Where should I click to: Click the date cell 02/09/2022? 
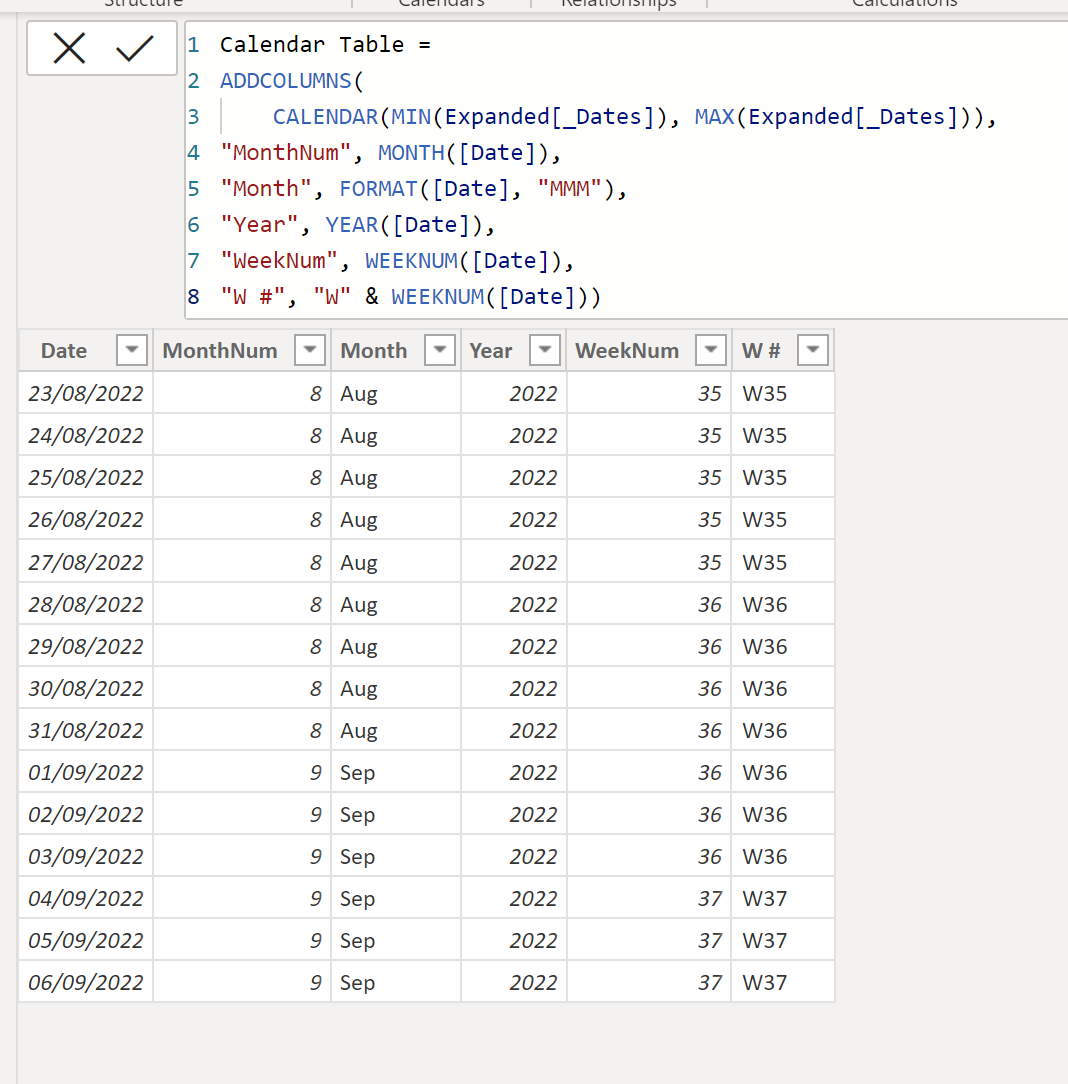[86, 814]
